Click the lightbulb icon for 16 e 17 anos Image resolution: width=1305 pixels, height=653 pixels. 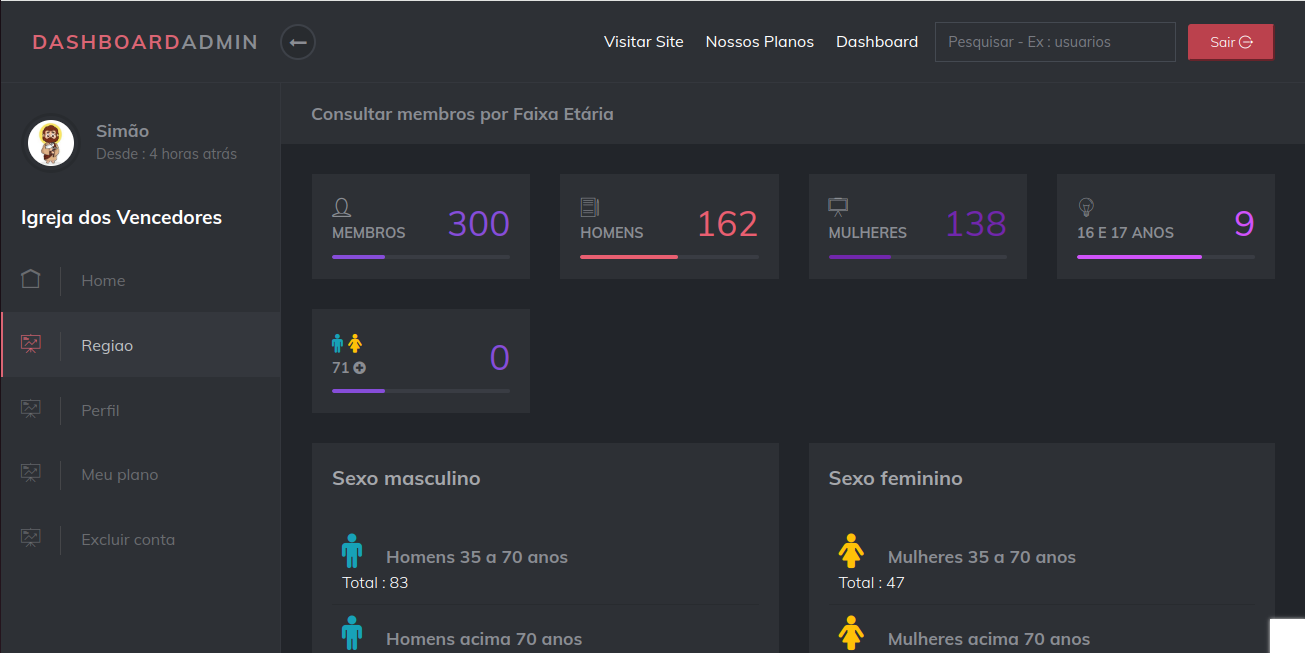(x=1086, y=207)
